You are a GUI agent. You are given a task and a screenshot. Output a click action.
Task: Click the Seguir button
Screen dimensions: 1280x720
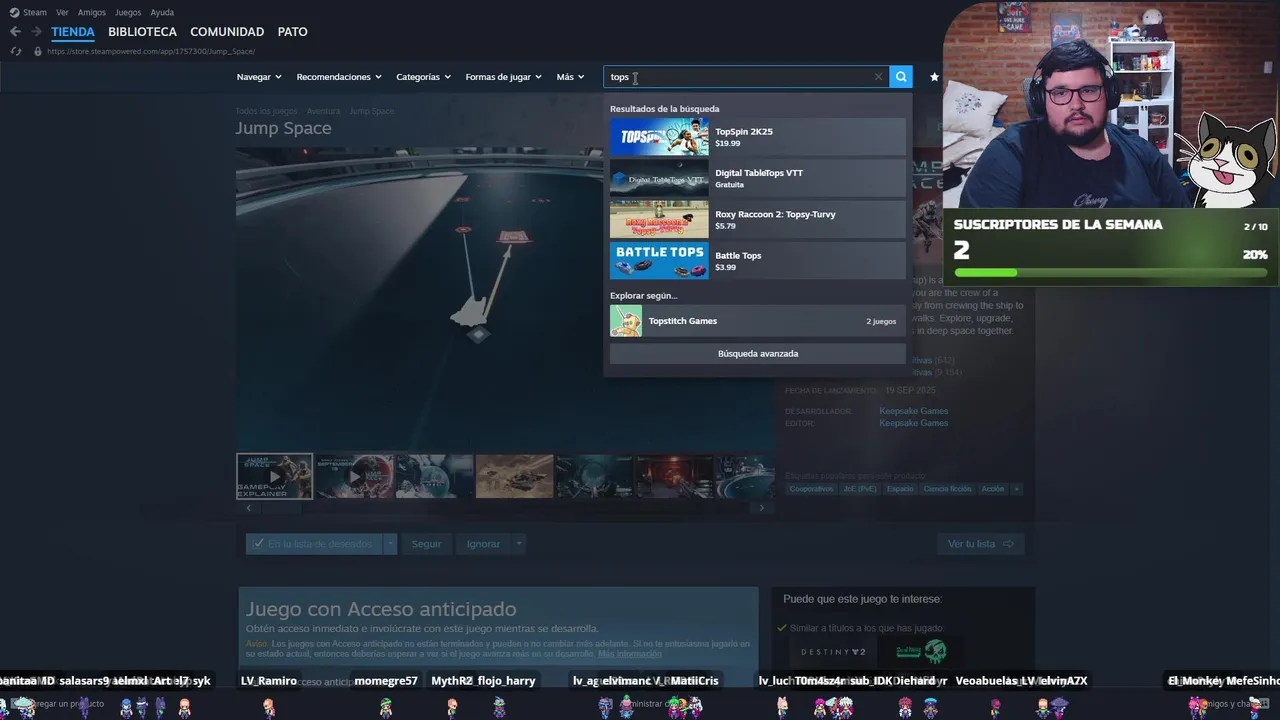426,544
